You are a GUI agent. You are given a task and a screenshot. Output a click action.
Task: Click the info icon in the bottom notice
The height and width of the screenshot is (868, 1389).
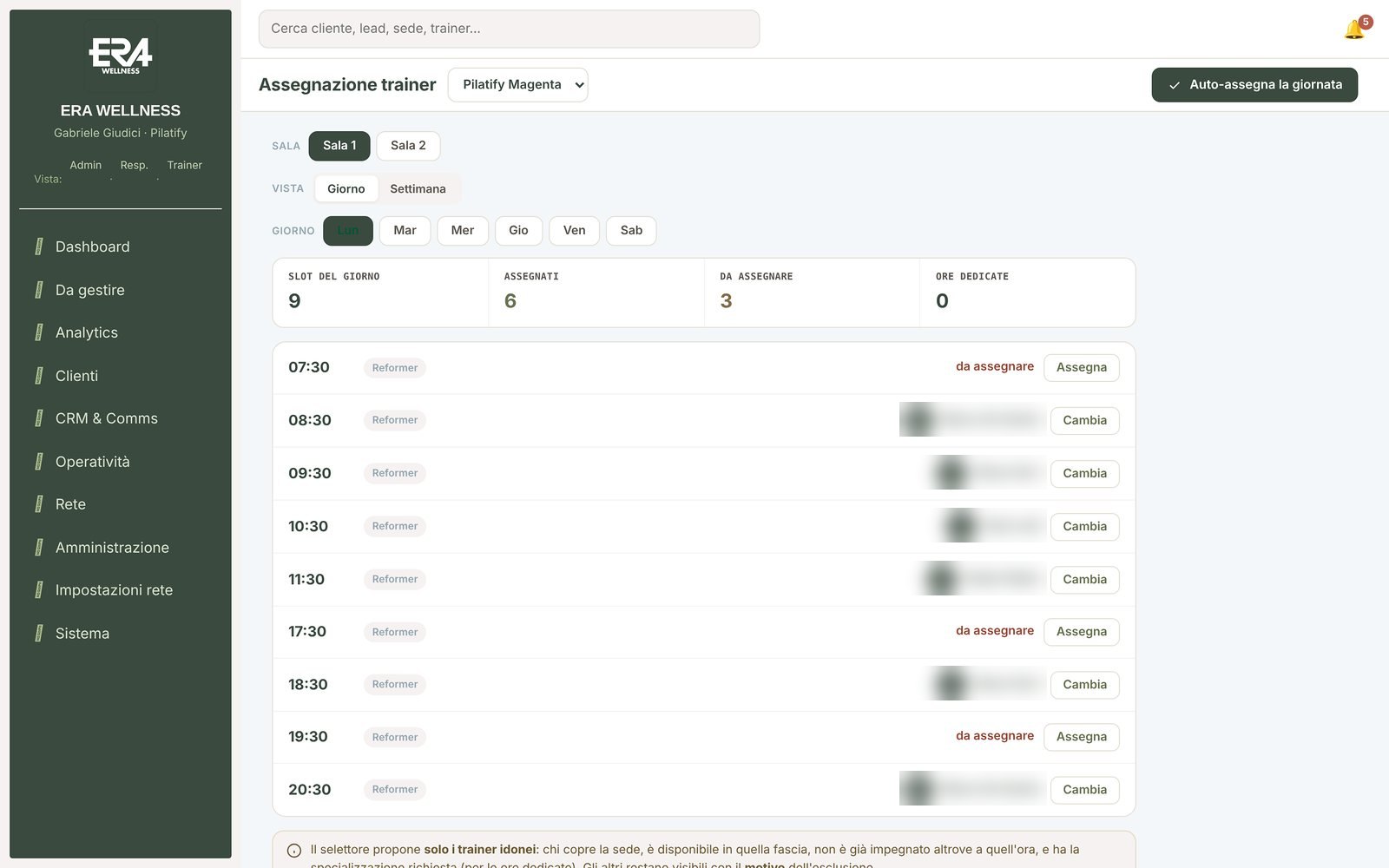click(294, 851)
